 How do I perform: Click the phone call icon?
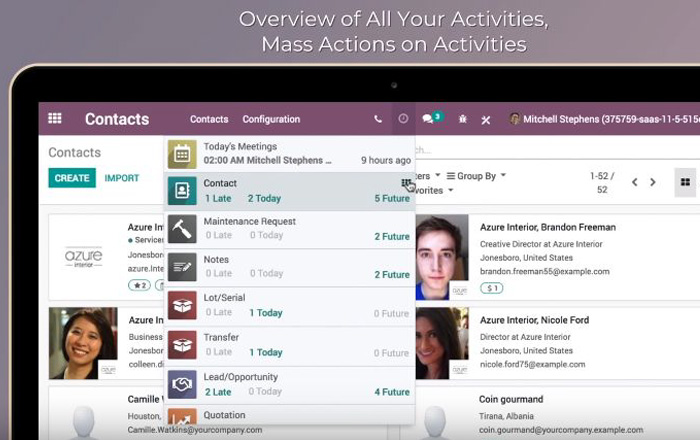coord(378,119)
